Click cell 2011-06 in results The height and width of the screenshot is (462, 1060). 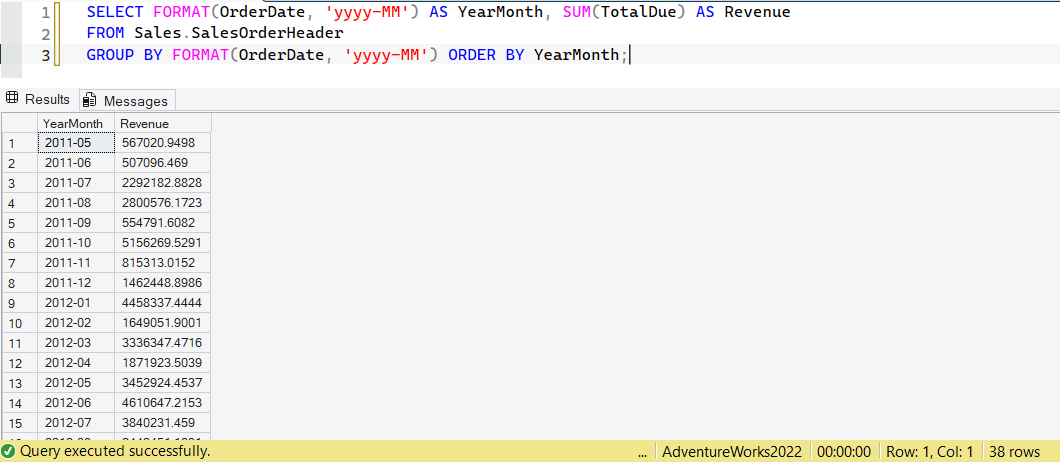click(x=76, y=163)
